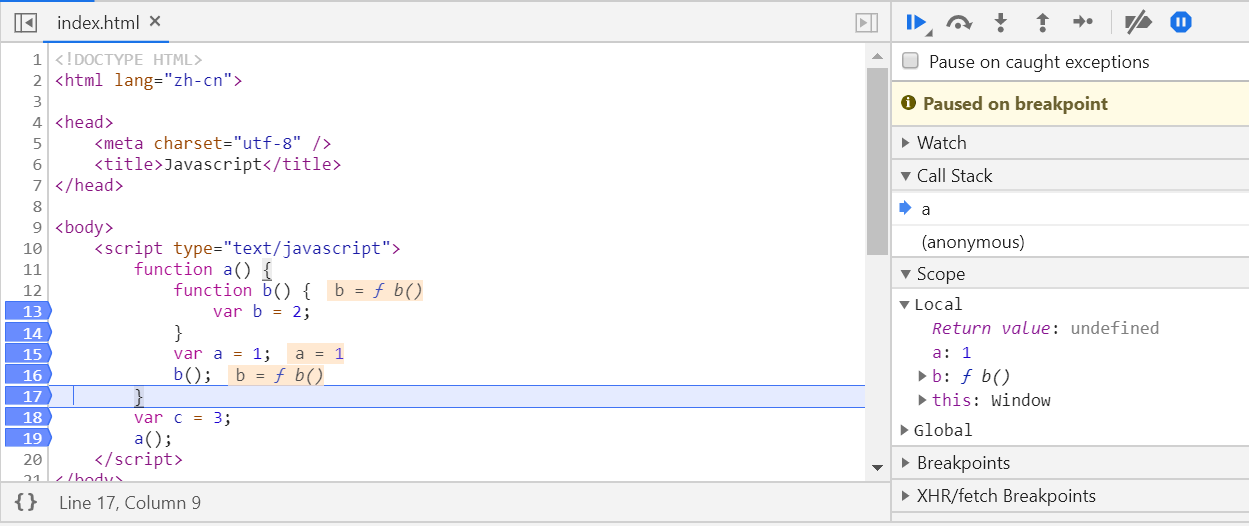Click the Paused on breakpoint banner
The width and height of the screenshot is (1249, 526).
click(1070, 104)
